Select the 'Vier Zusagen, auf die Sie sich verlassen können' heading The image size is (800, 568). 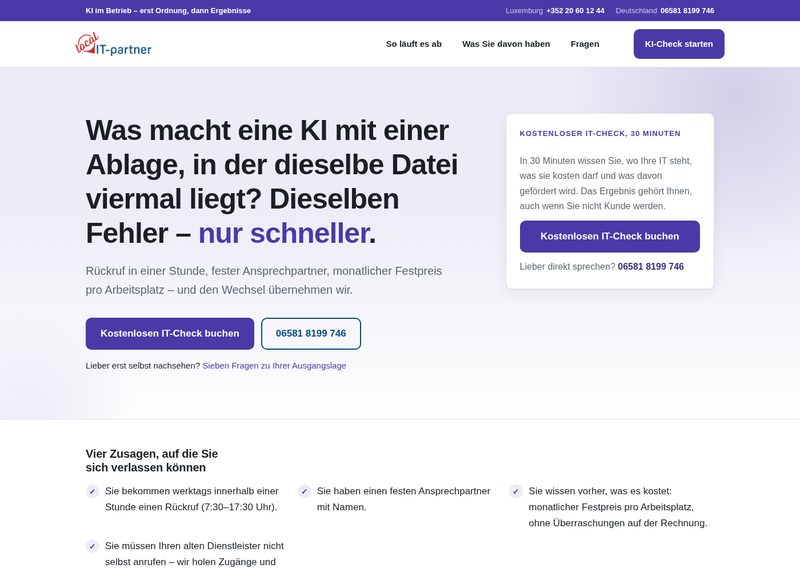[152, 461]
